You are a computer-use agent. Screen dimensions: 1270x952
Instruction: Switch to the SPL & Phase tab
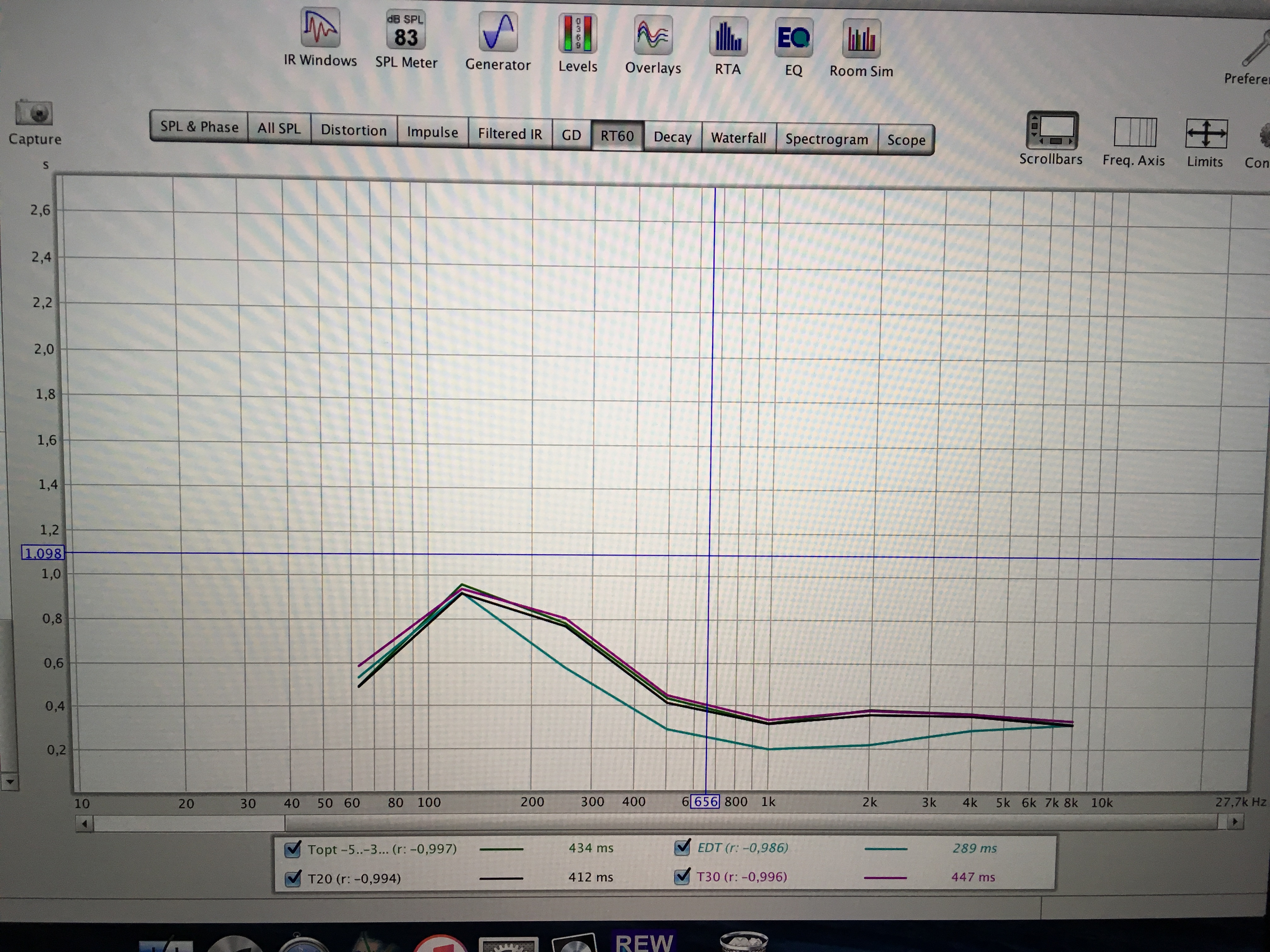point(199,127)
